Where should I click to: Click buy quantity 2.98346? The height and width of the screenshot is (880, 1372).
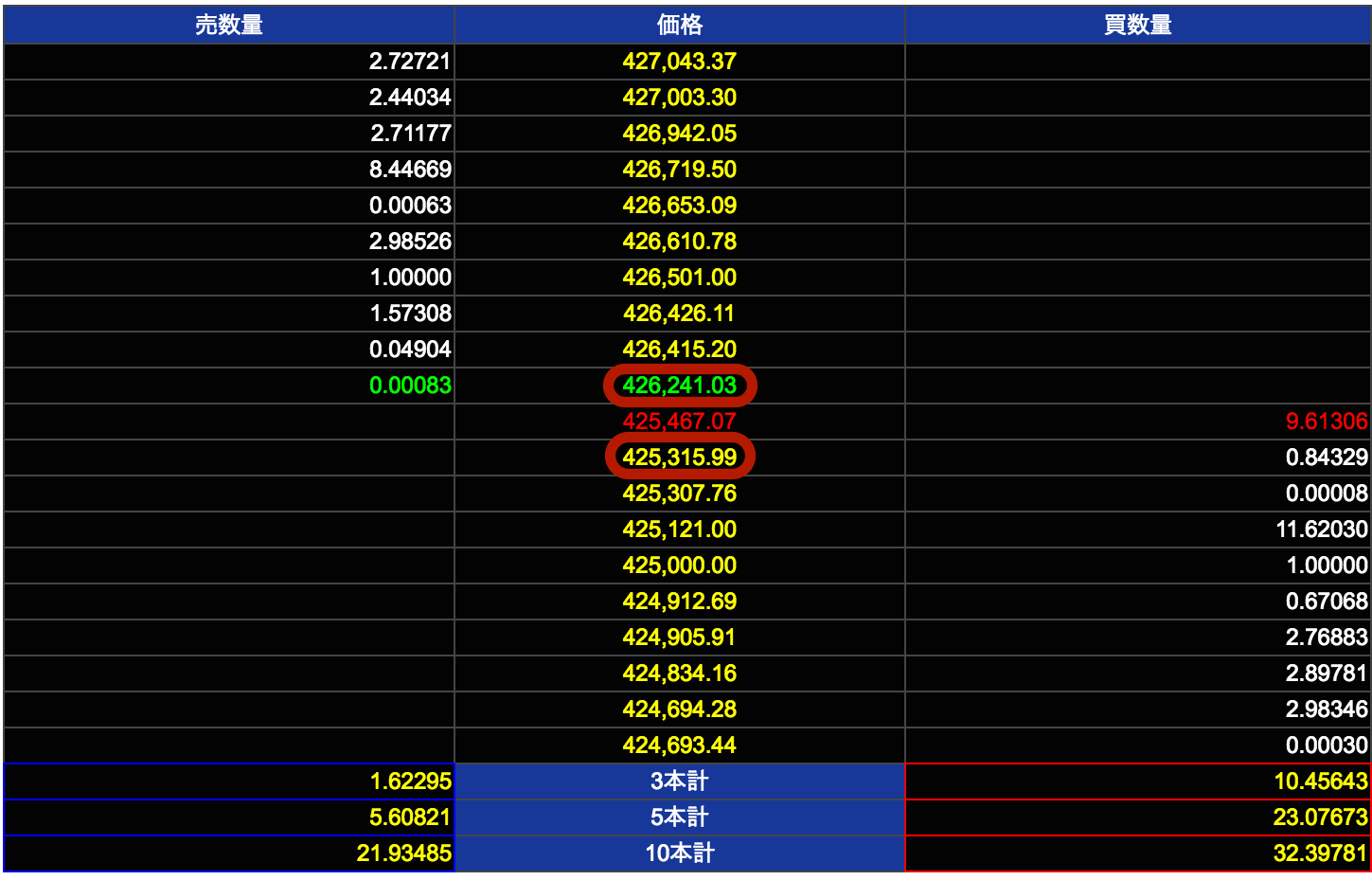[1327, 709]
